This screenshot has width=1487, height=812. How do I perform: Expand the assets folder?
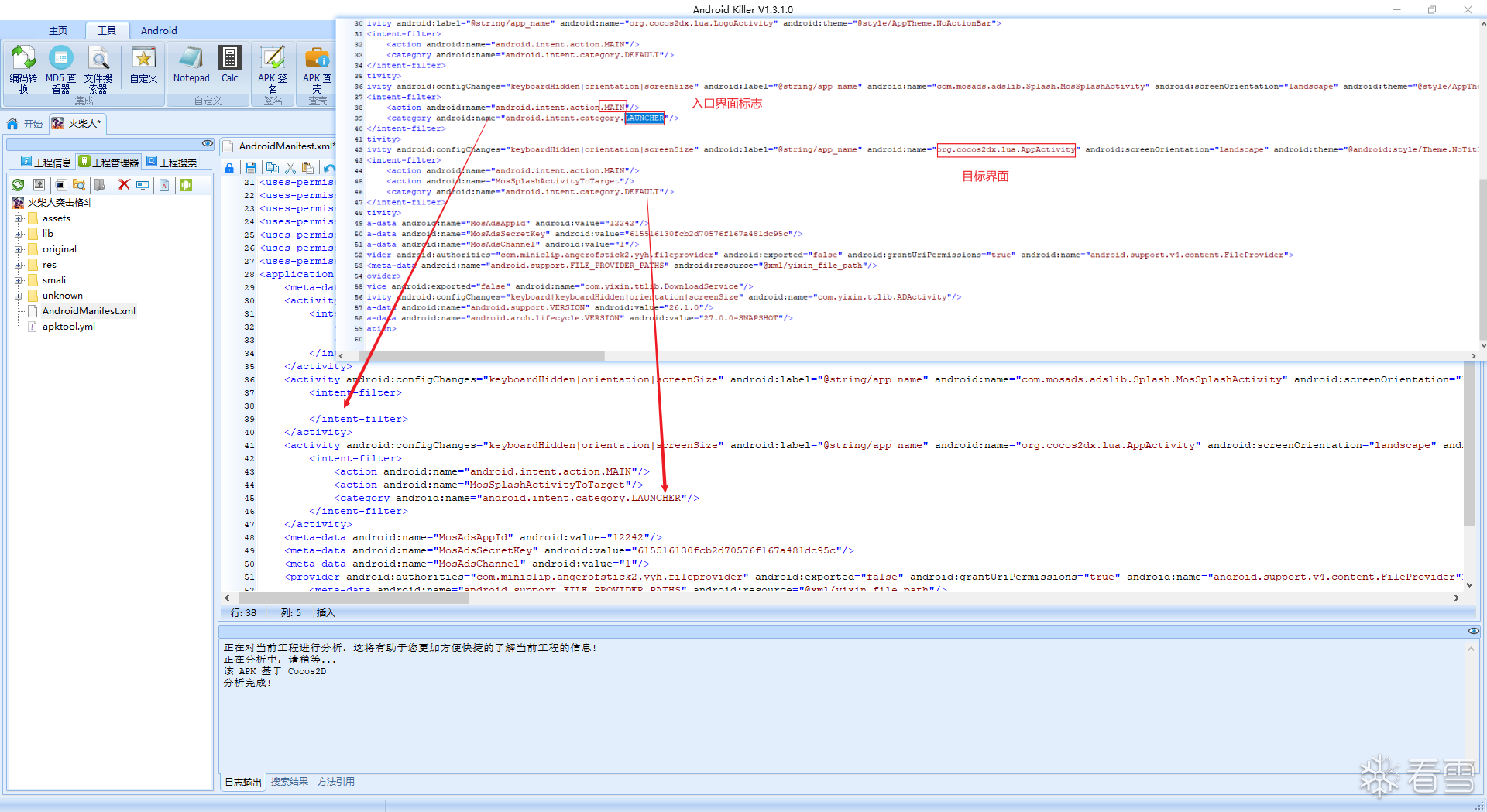click(18, 218)
